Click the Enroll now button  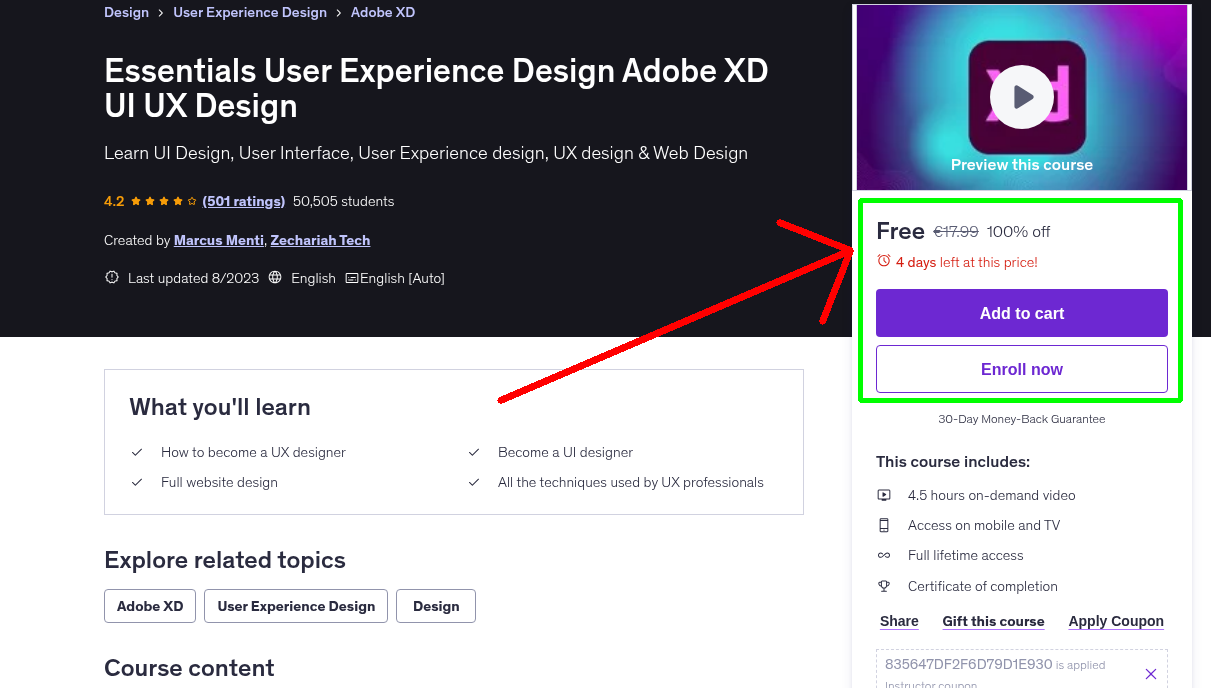1021,368
